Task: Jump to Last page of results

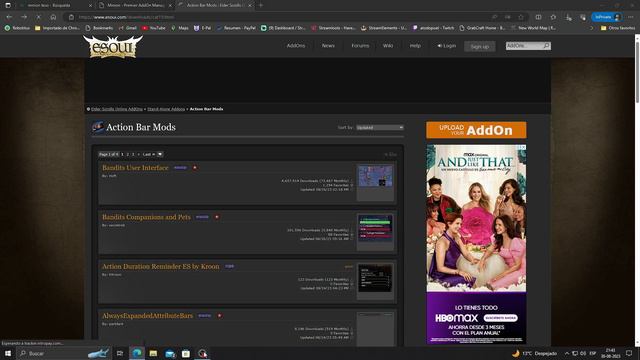Action: (x=148, y=154)
